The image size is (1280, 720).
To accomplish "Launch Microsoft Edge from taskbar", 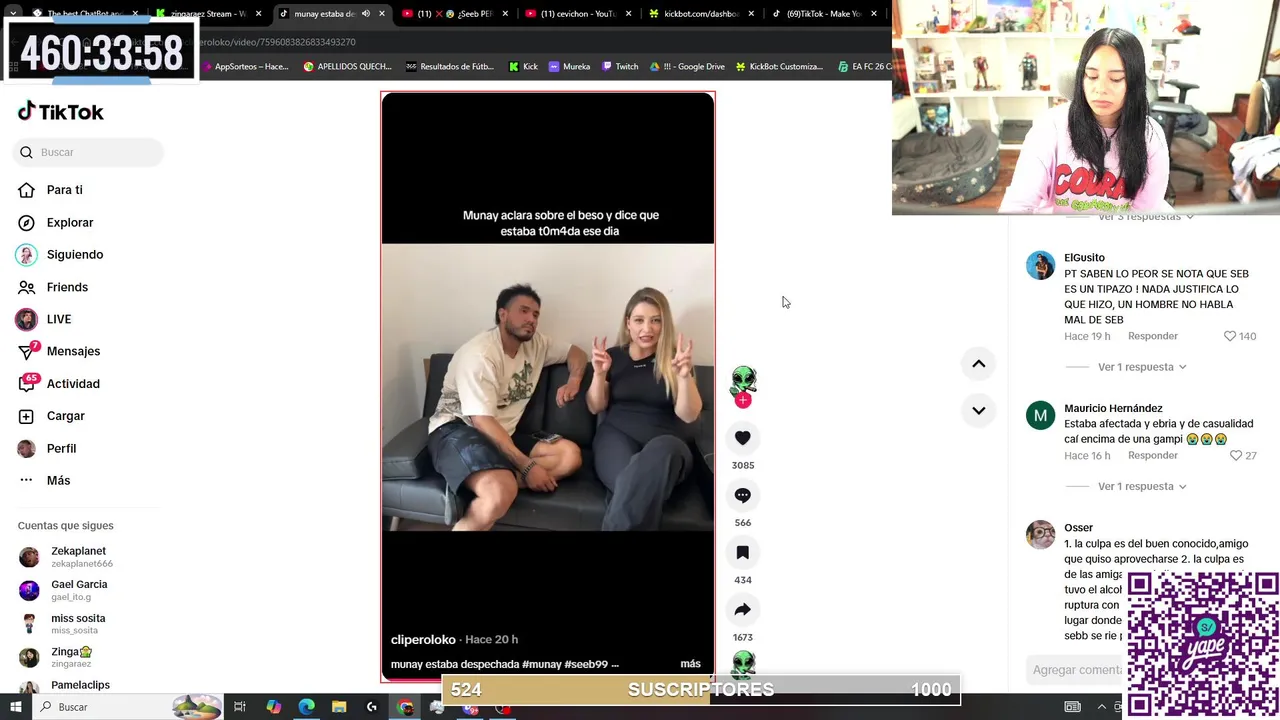I will 306,707.
